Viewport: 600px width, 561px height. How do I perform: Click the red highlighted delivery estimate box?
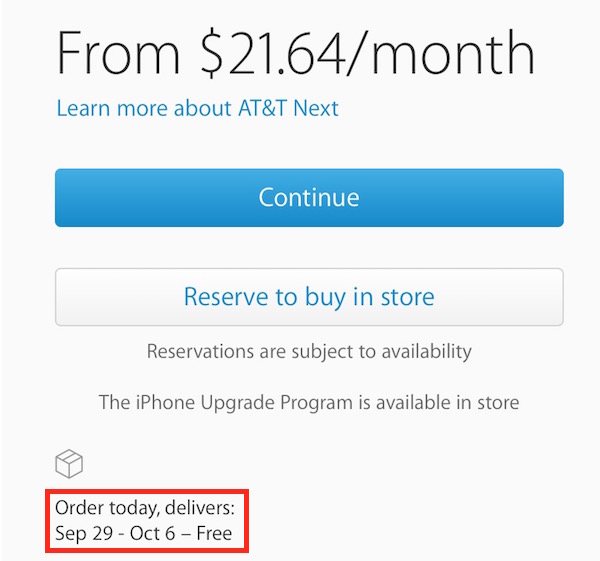click(x=147, y=521)
